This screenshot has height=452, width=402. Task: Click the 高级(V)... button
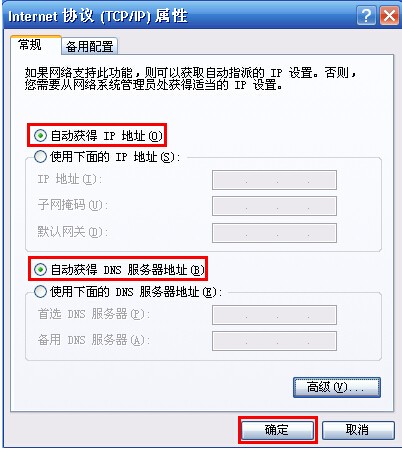pos(337,387)
